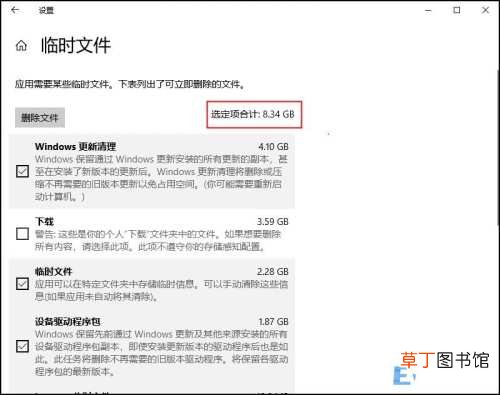Go back with the arrow icon
500x395 pixels.
click(15, 10)
